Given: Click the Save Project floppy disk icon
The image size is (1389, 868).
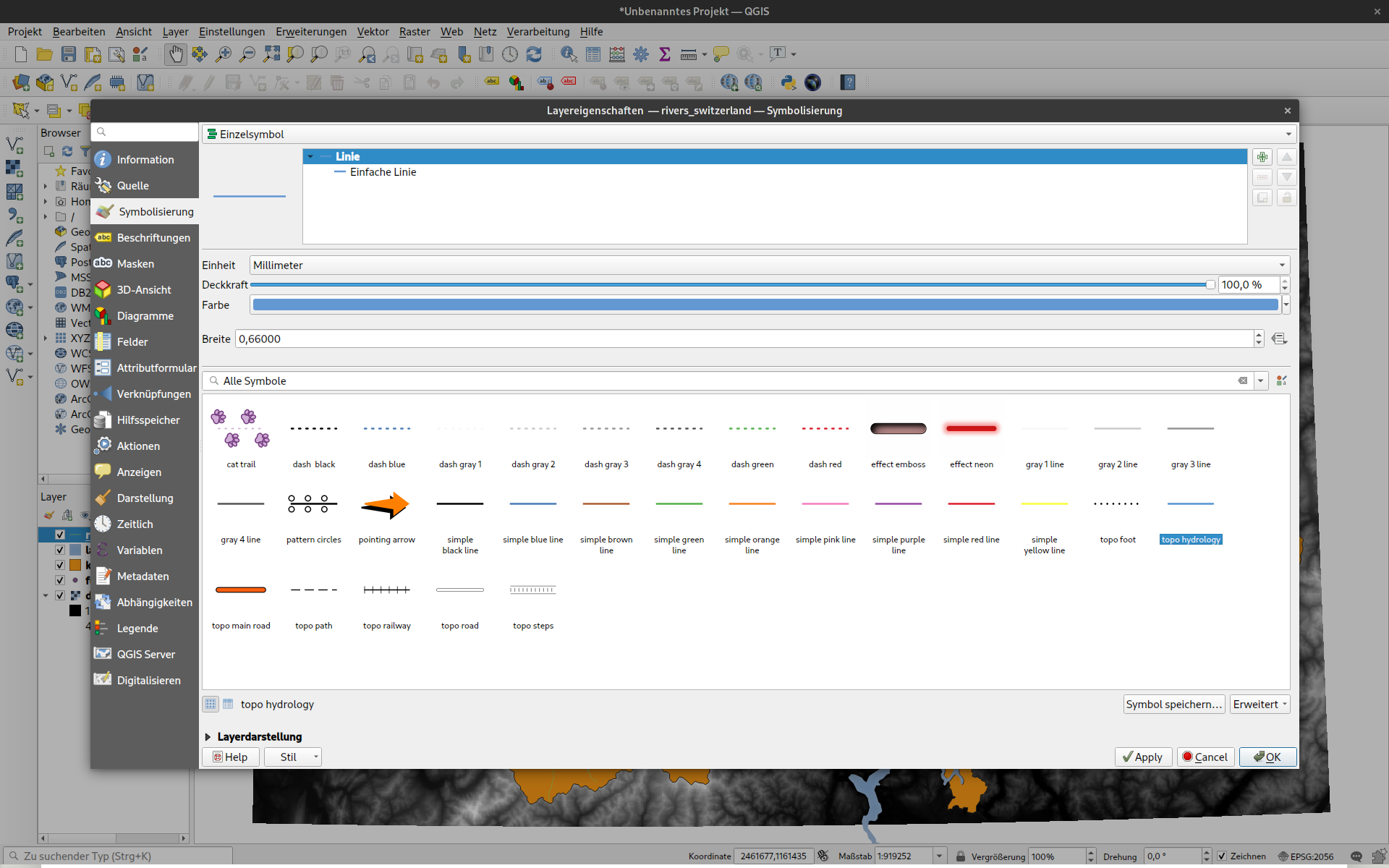Looking at the screenshot, I should [68, 54].
